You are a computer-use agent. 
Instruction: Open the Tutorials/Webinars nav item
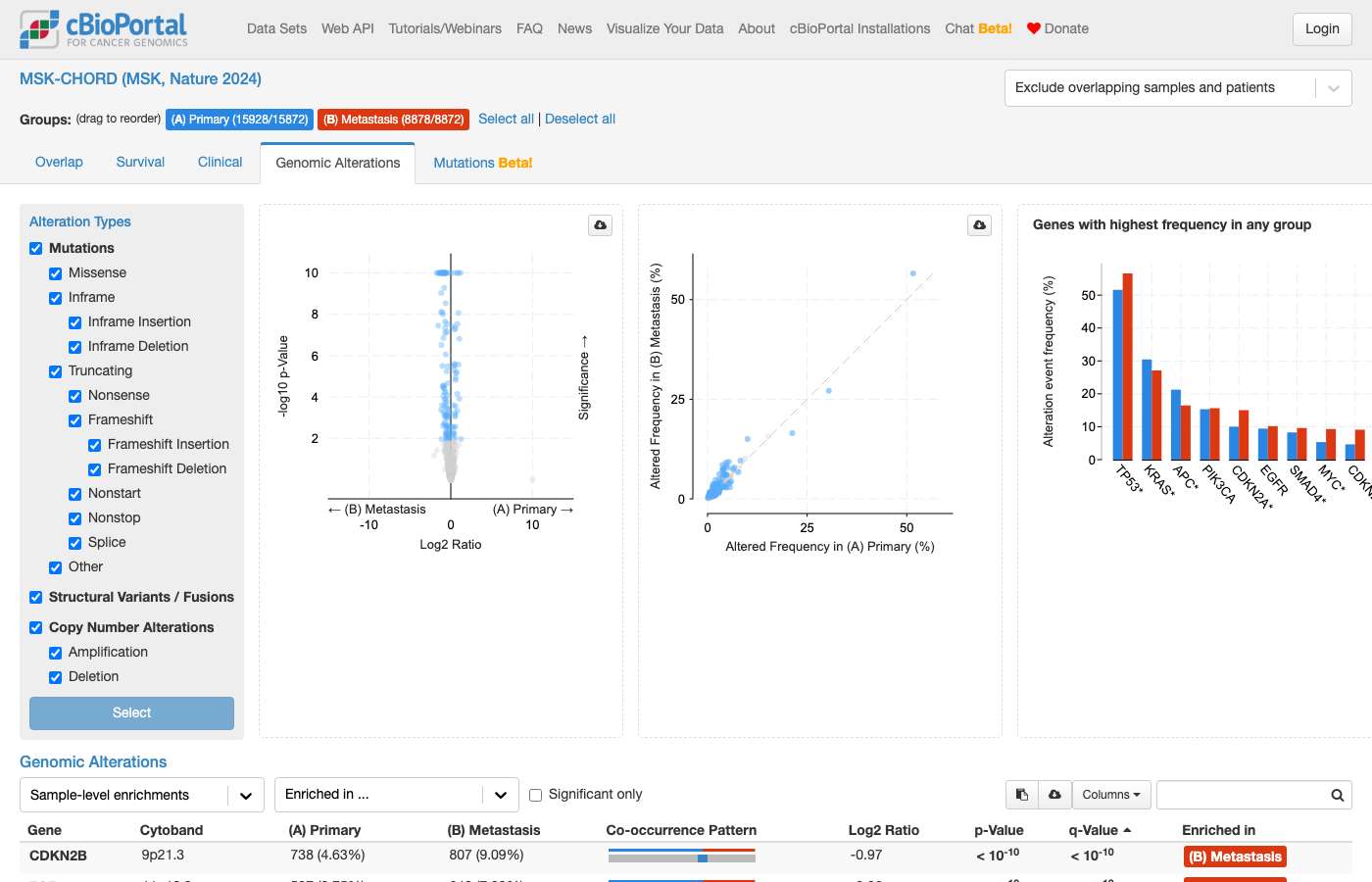(445, 28)
